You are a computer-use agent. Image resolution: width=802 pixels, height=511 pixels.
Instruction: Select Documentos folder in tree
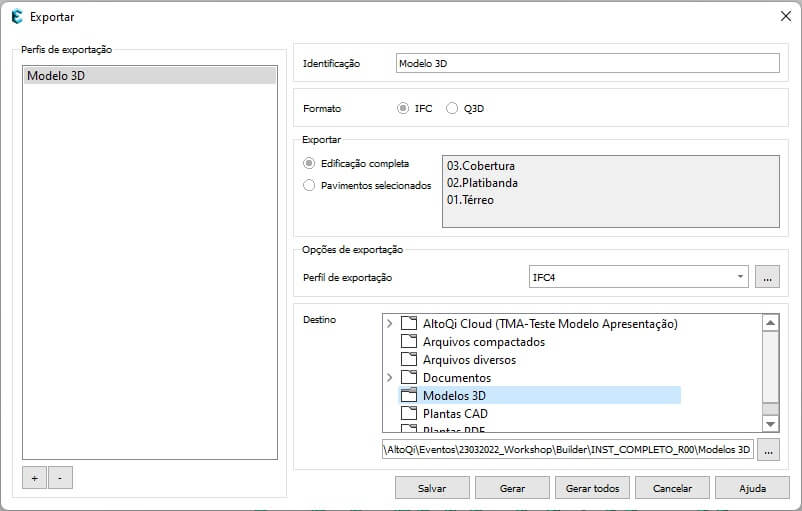pyautogui.click(x=457, y=377)
